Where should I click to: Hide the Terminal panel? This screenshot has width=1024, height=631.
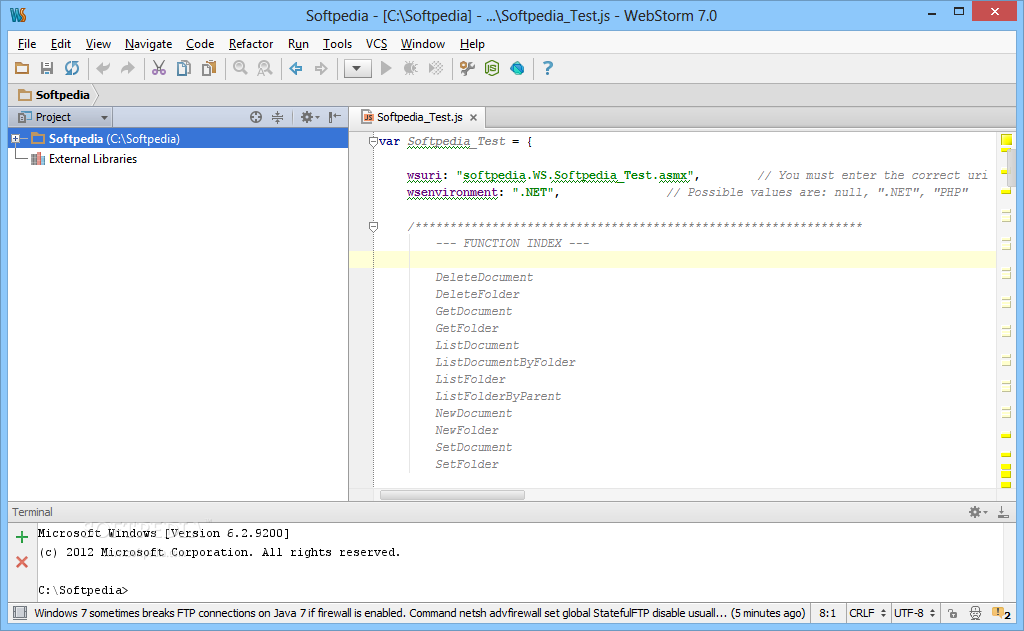tap(1003, 512)
